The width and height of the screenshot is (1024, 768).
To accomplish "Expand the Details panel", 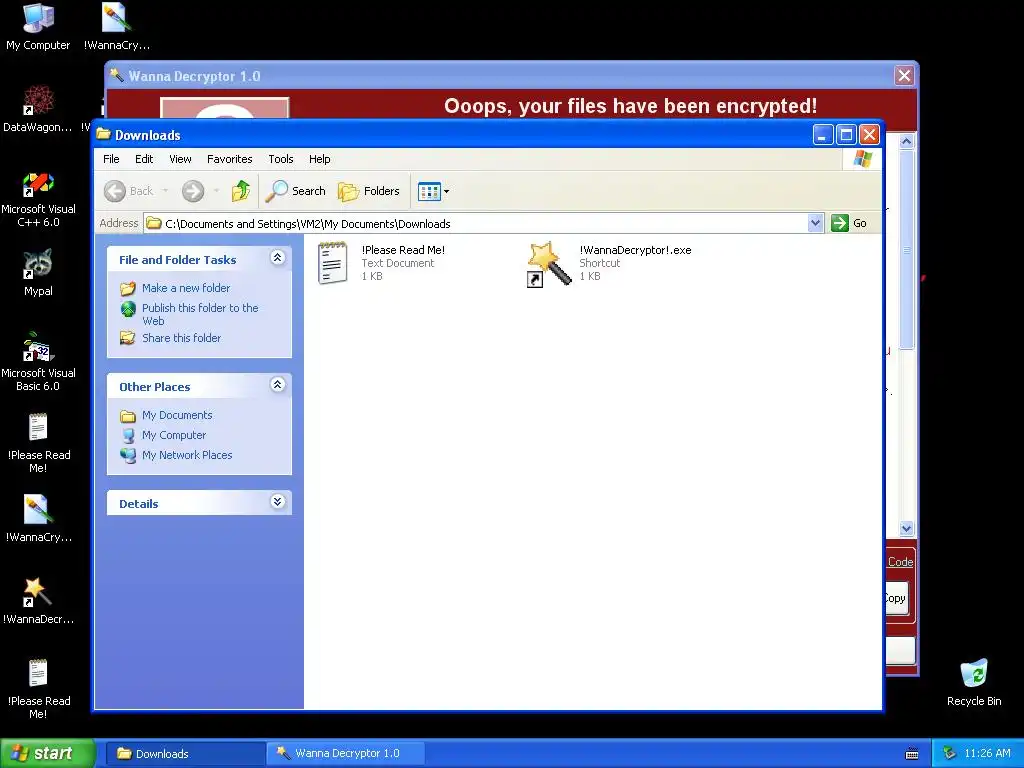I will (278, 502).
